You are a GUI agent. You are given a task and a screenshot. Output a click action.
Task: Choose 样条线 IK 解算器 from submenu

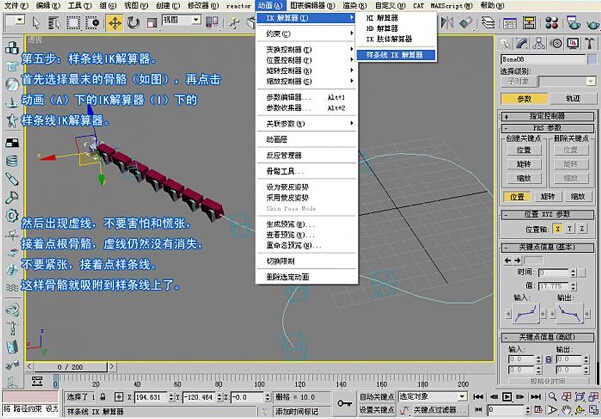coord(396,55)
